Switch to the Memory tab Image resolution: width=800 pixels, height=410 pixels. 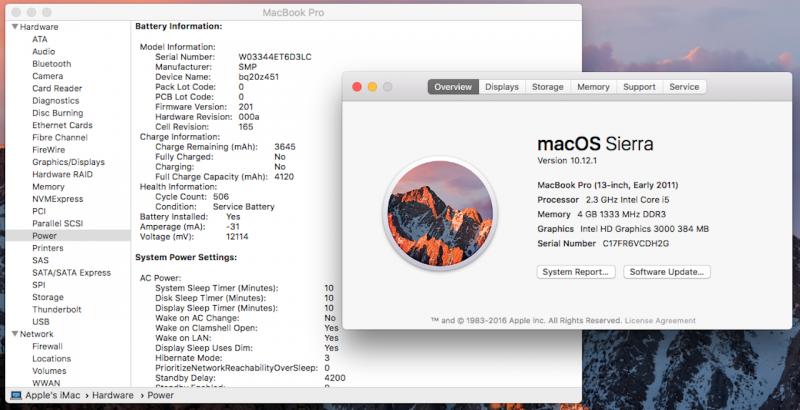point(593,87)
